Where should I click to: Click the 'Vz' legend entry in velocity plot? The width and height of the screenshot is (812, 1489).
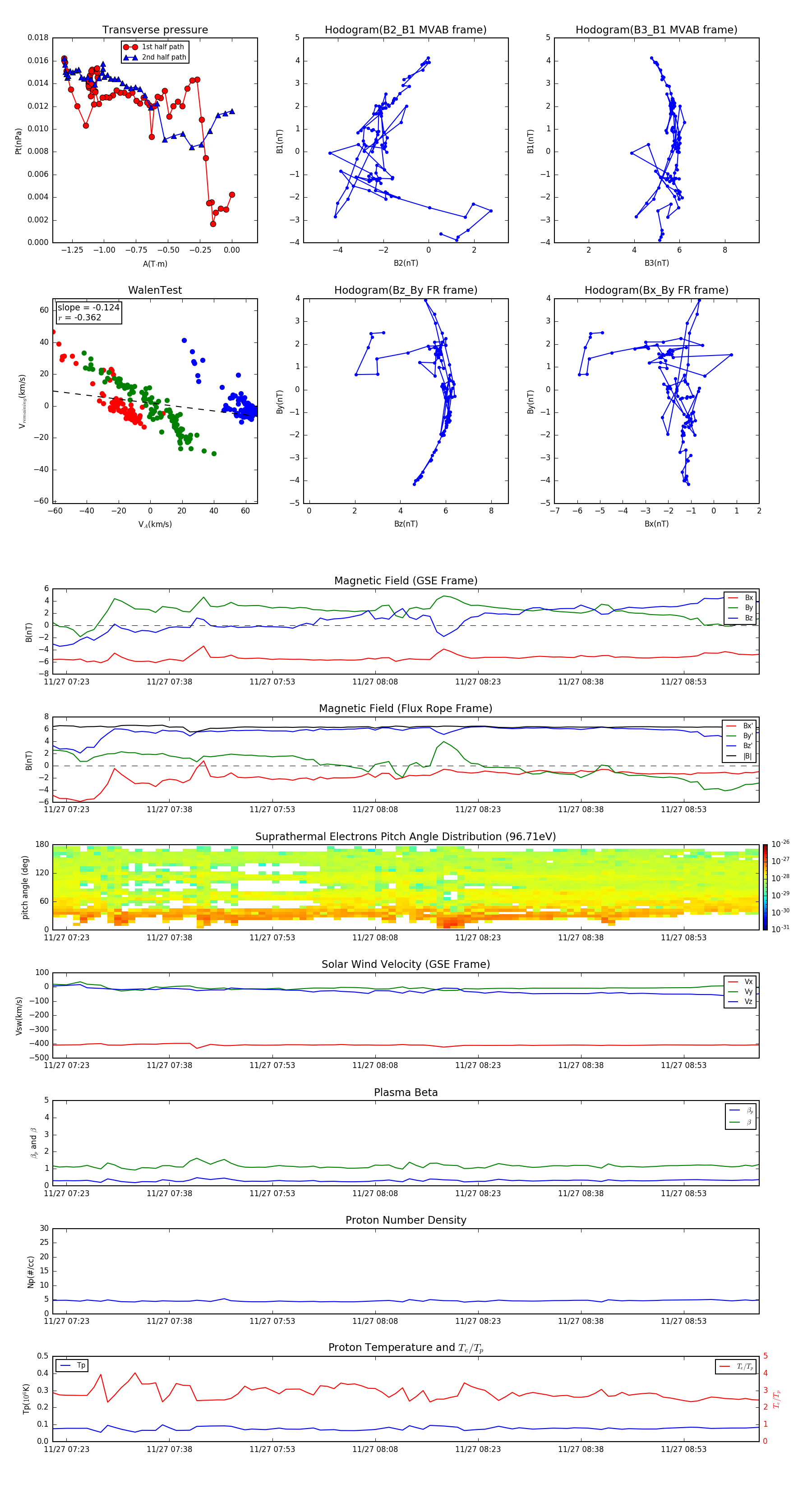(741, 1001)
